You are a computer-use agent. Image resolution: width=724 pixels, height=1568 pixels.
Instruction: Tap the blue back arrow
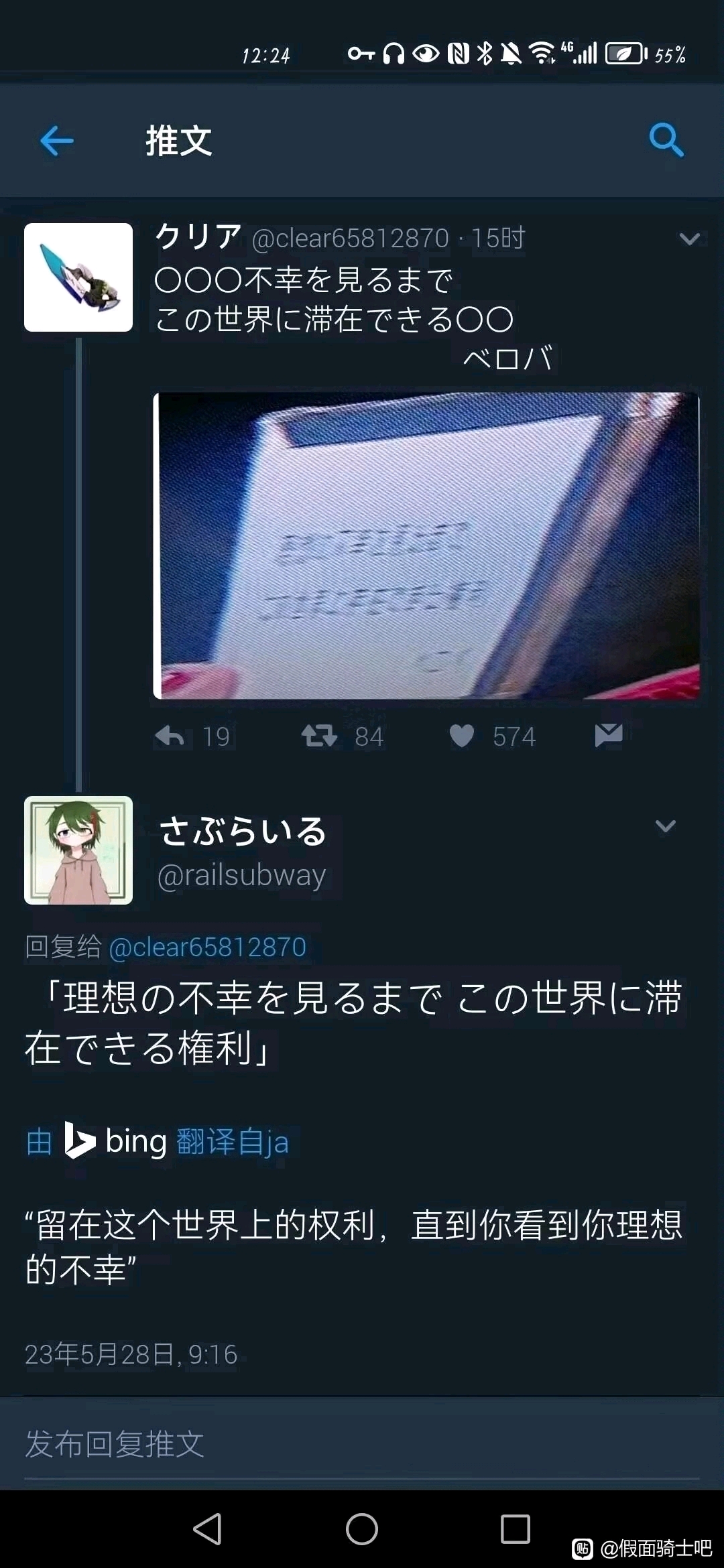click(57, 141)
